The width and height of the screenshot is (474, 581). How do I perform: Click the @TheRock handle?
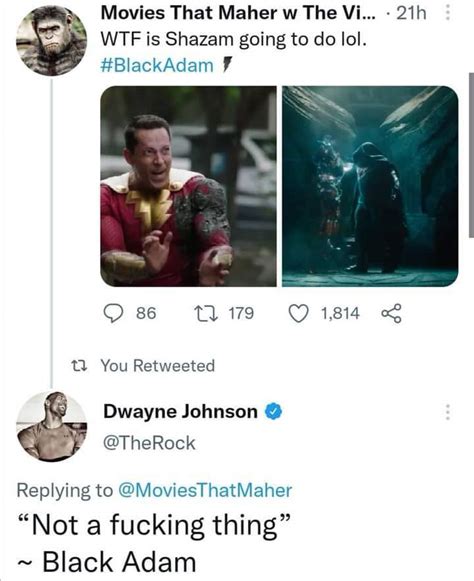[x=149, y=443]
